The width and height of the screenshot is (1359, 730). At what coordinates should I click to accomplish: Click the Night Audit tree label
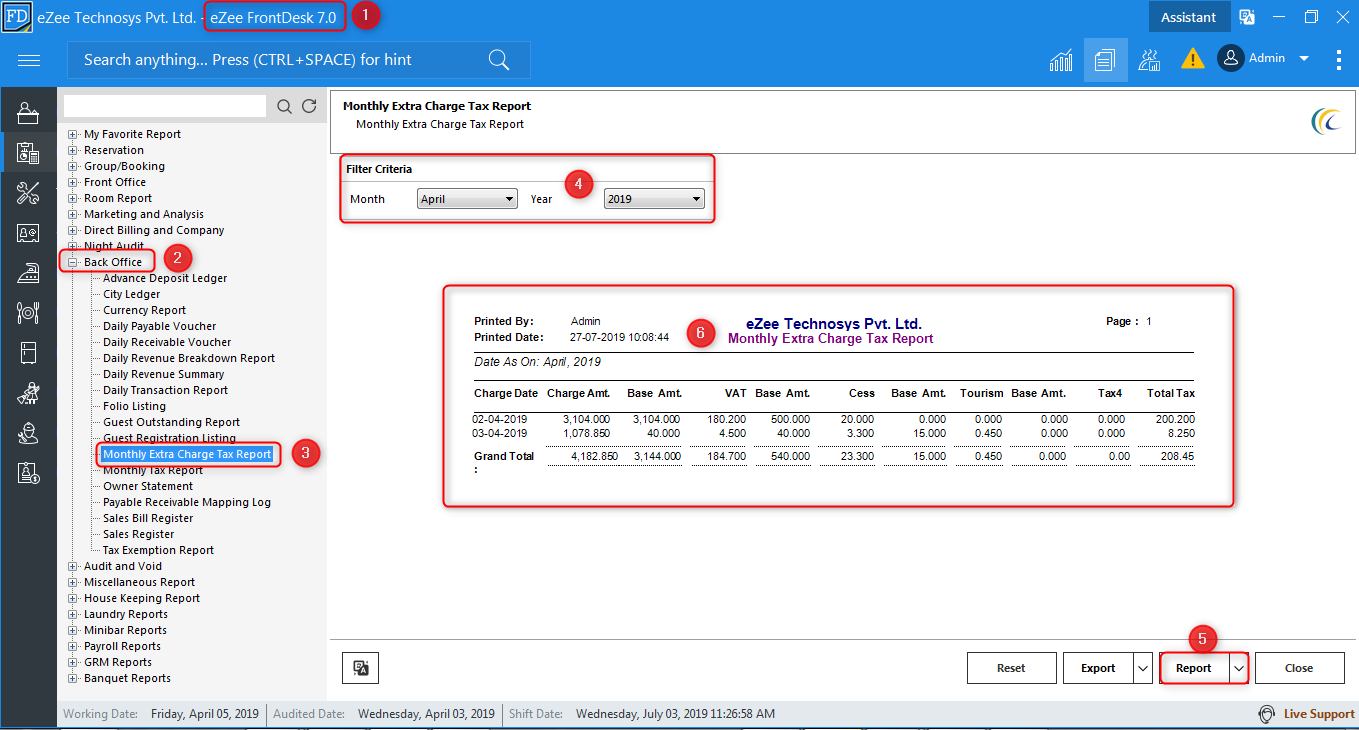tap(114, 246)
